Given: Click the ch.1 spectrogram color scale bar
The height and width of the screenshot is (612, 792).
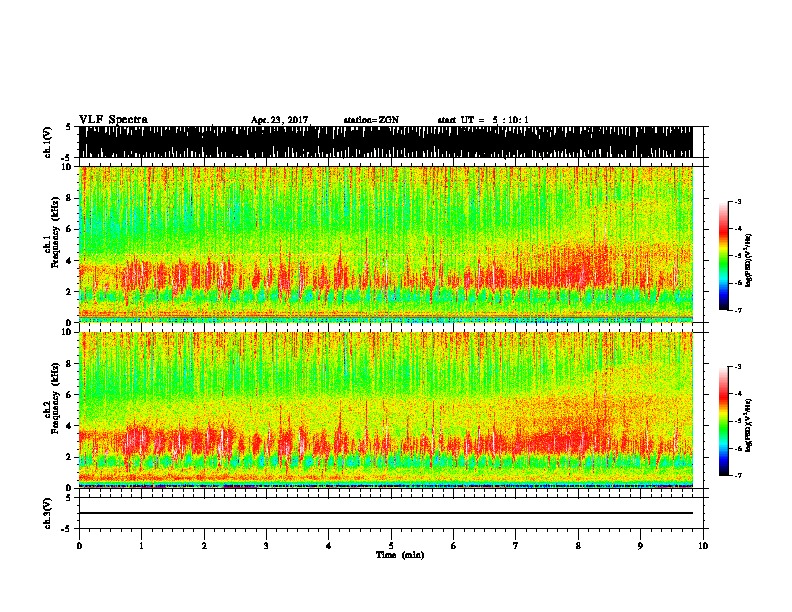Looking at the screenshot, I should pyautogui.click(x=723, y=256).
